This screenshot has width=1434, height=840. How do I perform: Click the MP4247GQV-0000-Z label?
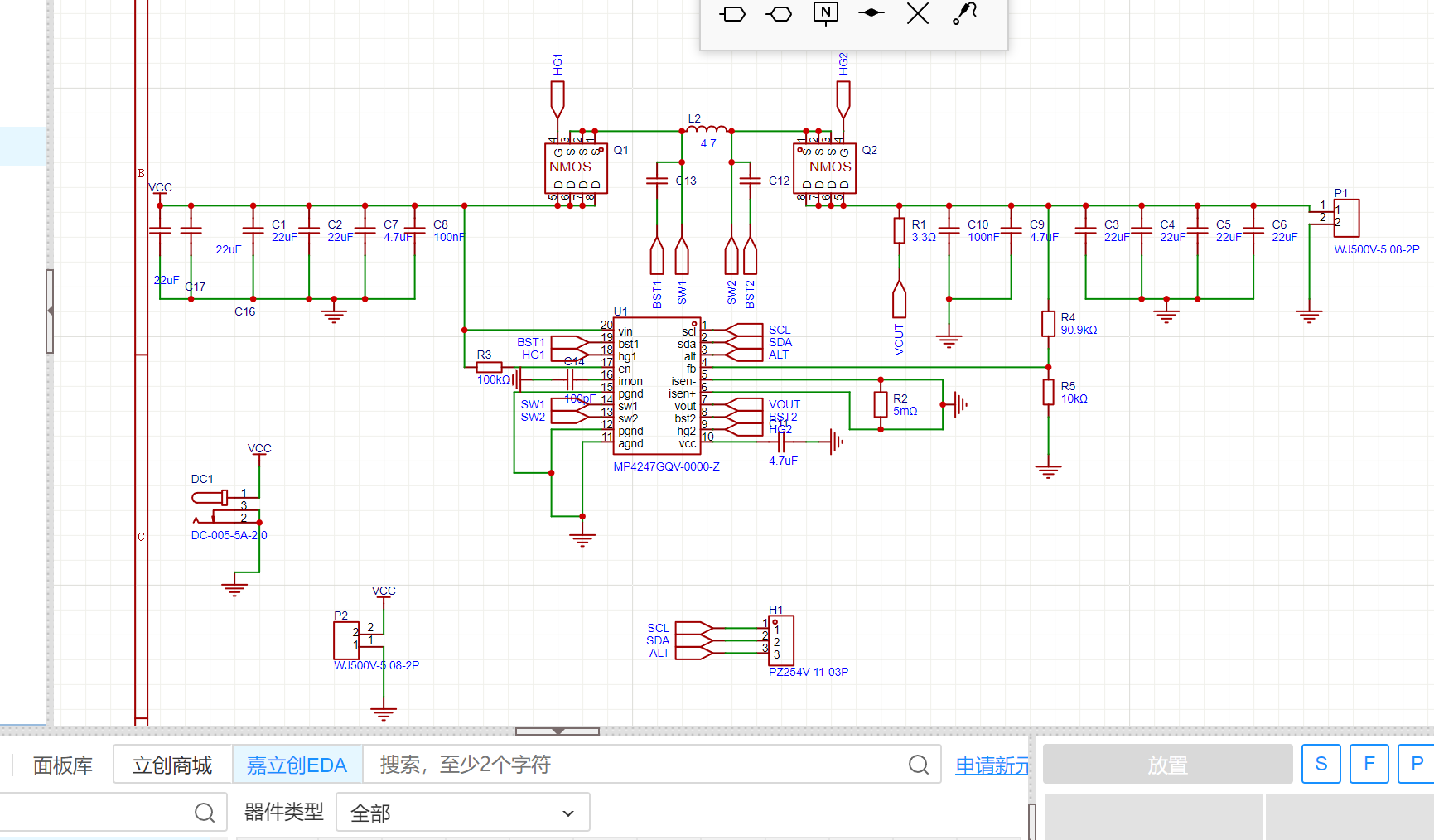(x=666, y=466)
